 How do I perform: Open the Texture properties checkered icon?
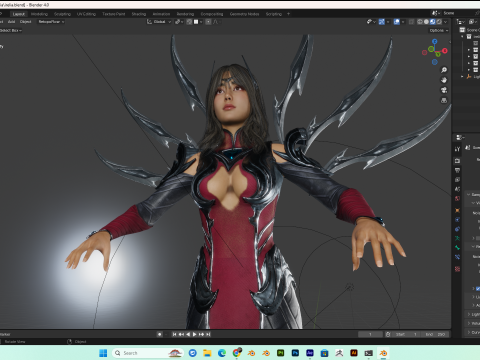coord(457,269)
